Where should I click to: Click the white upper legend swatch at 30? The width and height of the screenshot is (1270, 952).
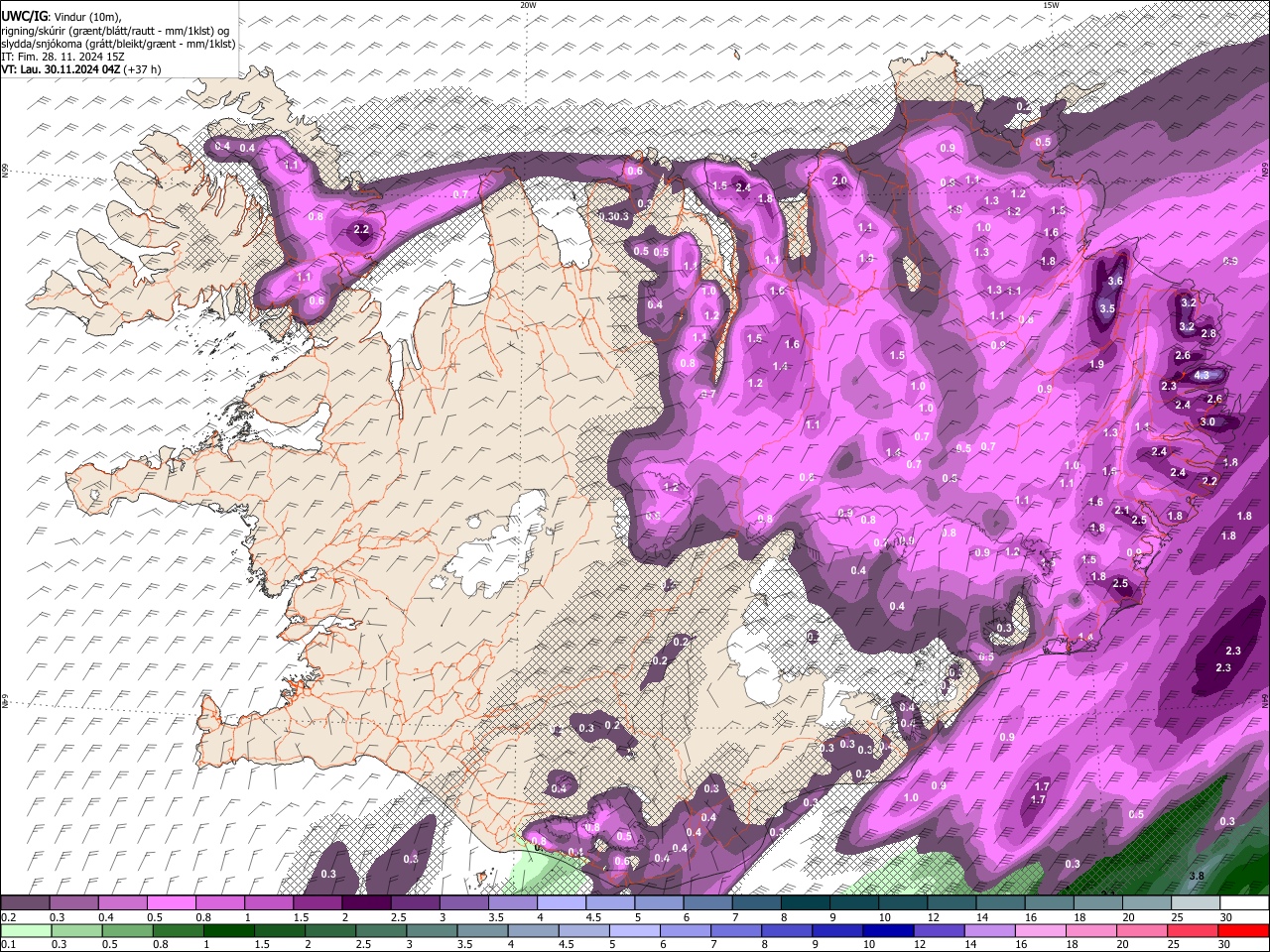(x=1244, y=903)
